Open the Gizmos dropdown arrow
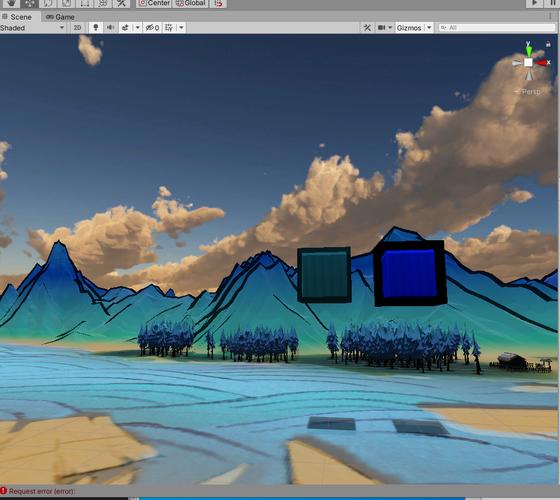This screenshot has width=560, height=500. point(429,28)
